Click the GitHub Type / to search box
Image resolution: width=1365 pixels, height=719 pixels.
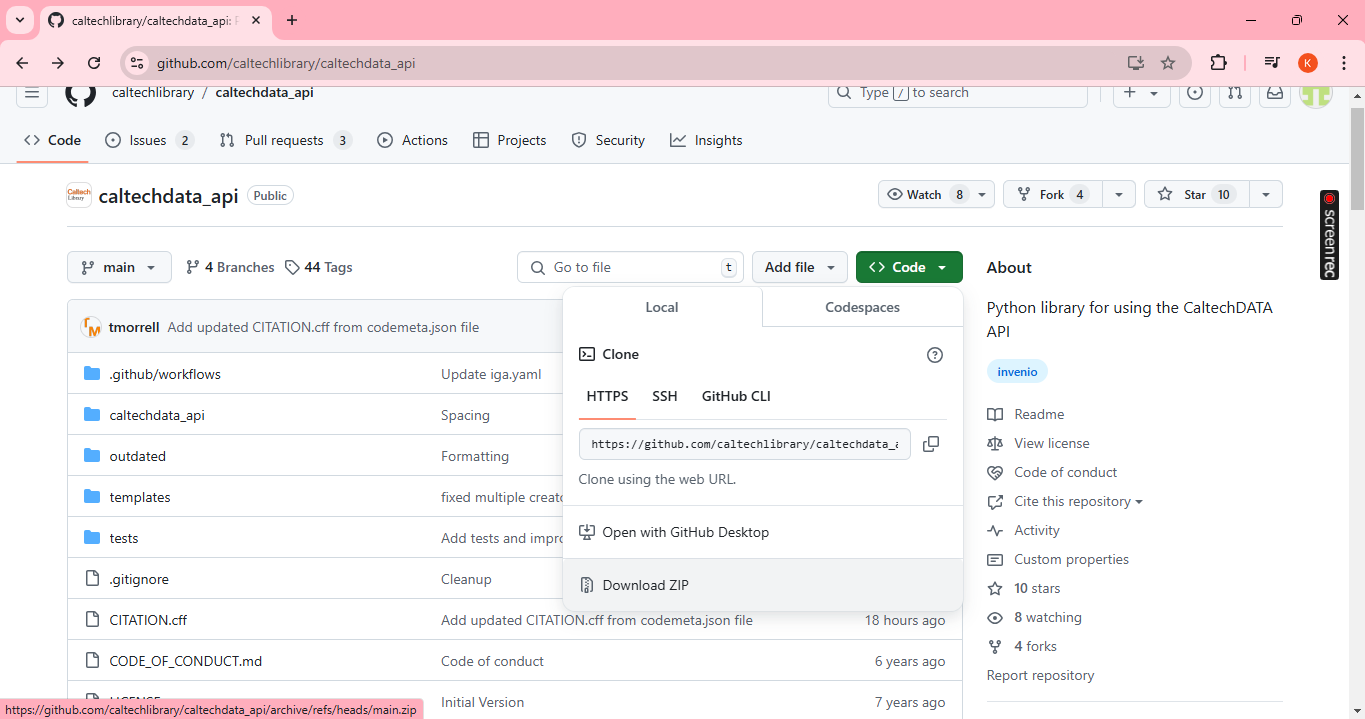[x=958, y=93]
